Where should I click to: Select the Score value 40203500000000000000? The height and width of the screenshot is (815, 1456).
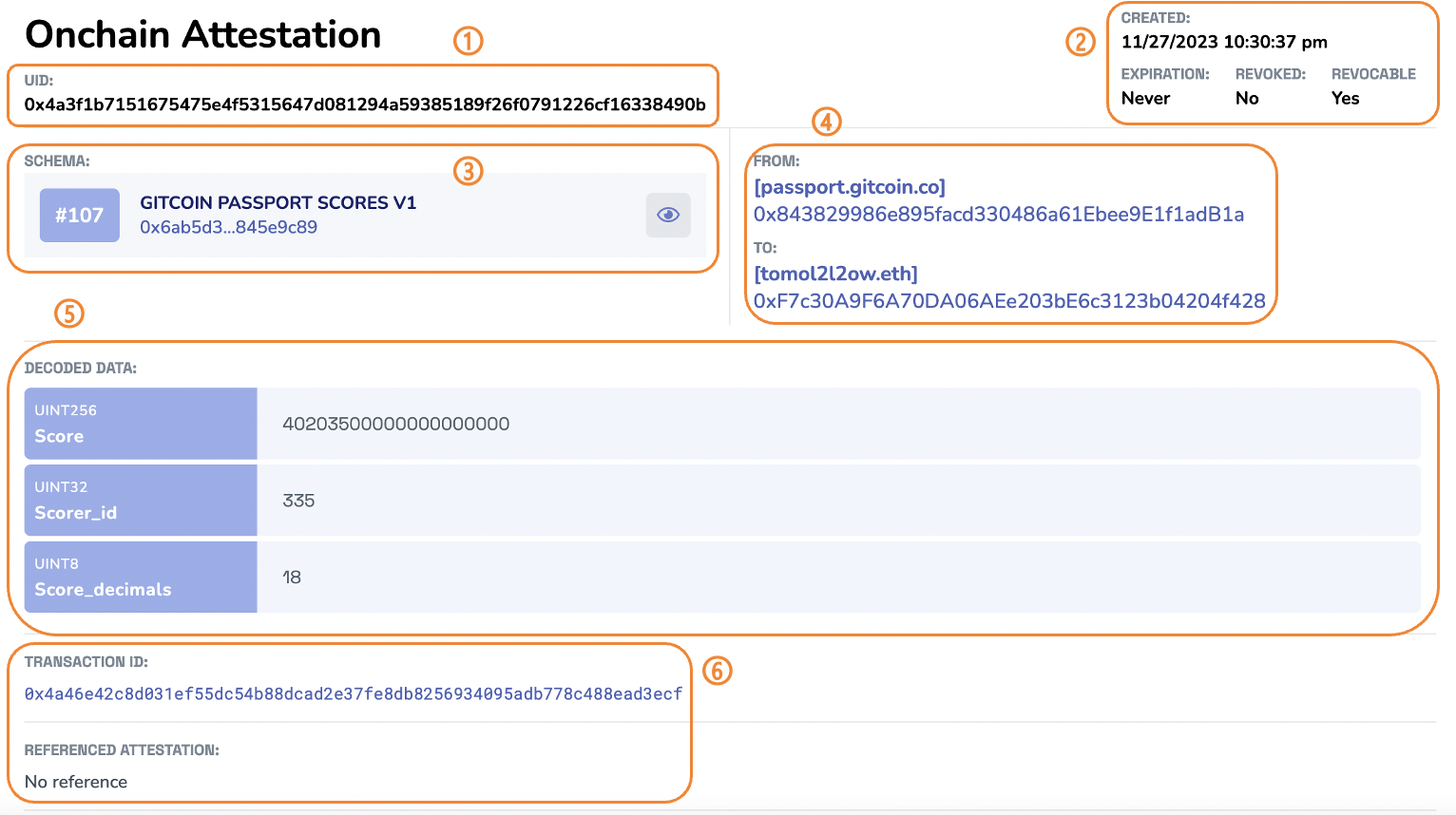(x=395, y=424)
